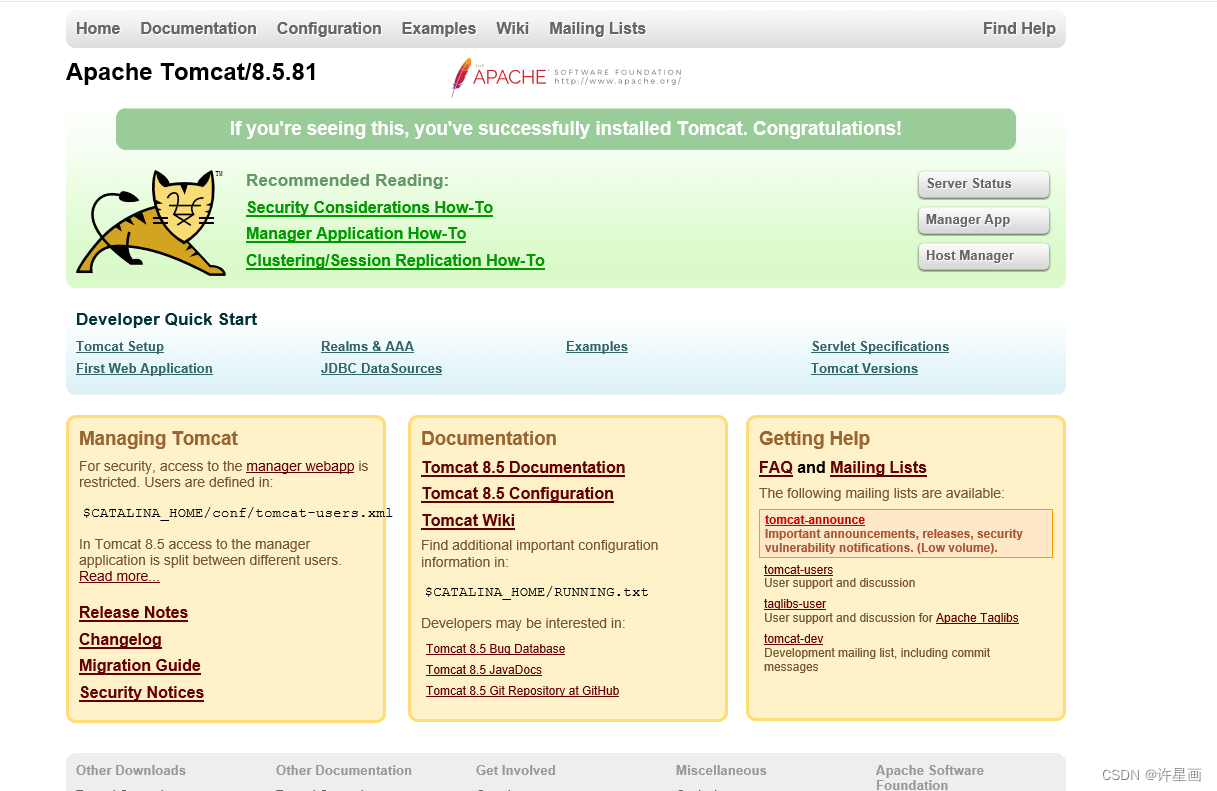Image resolution: width=1217 pixels, height=791 pixels.
Task: Open Realms & AAA link
Action: (x=367, y=347)
